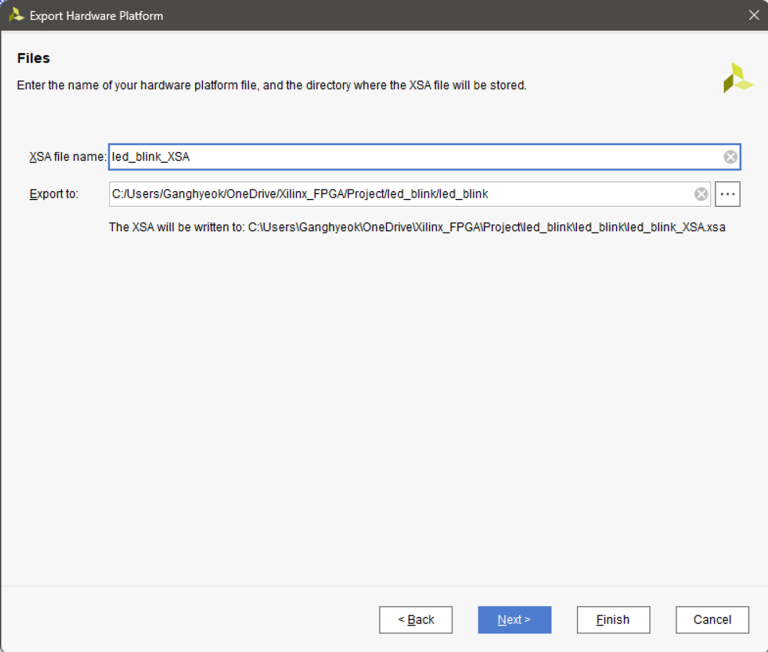Click the 'XSA file name:' label

coord(68,157)
